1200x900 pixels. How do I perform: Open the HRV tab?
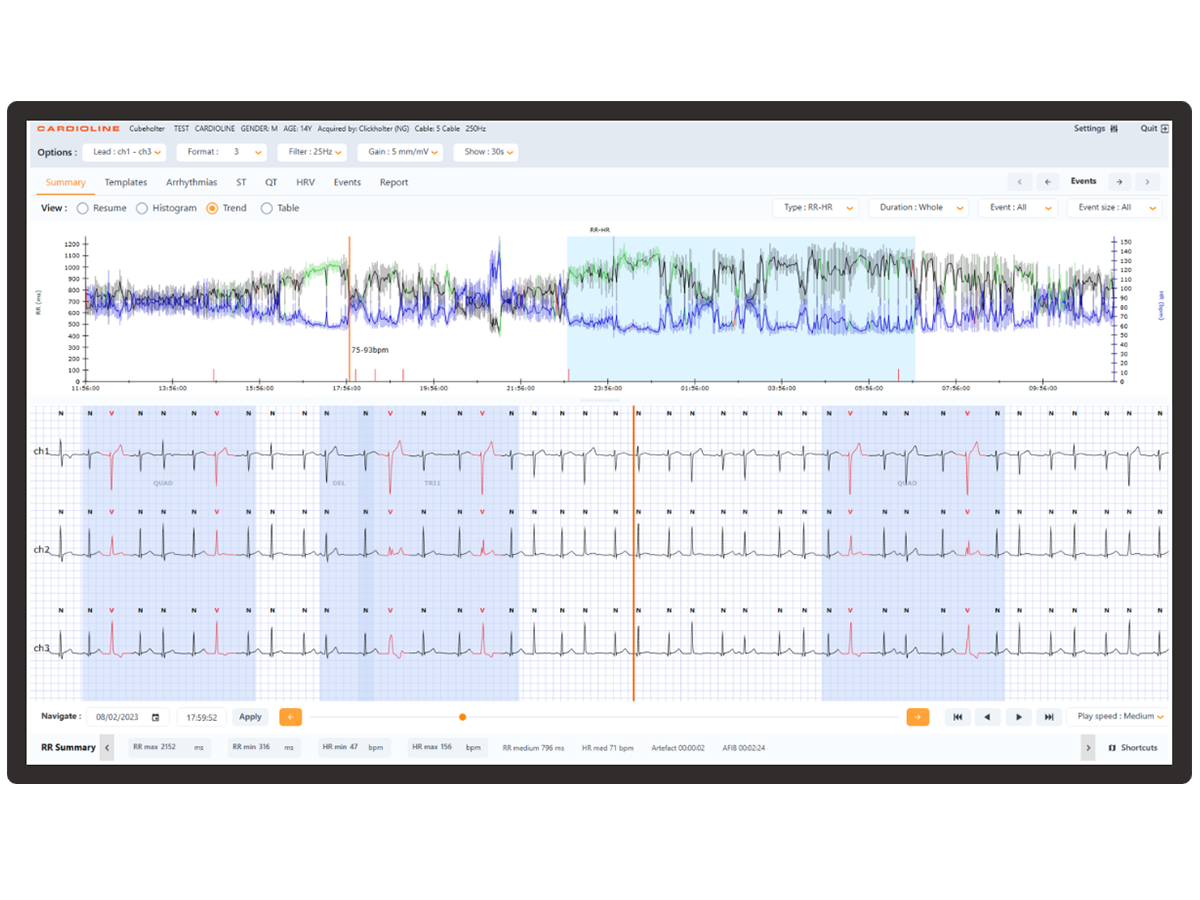click(305, 183)
